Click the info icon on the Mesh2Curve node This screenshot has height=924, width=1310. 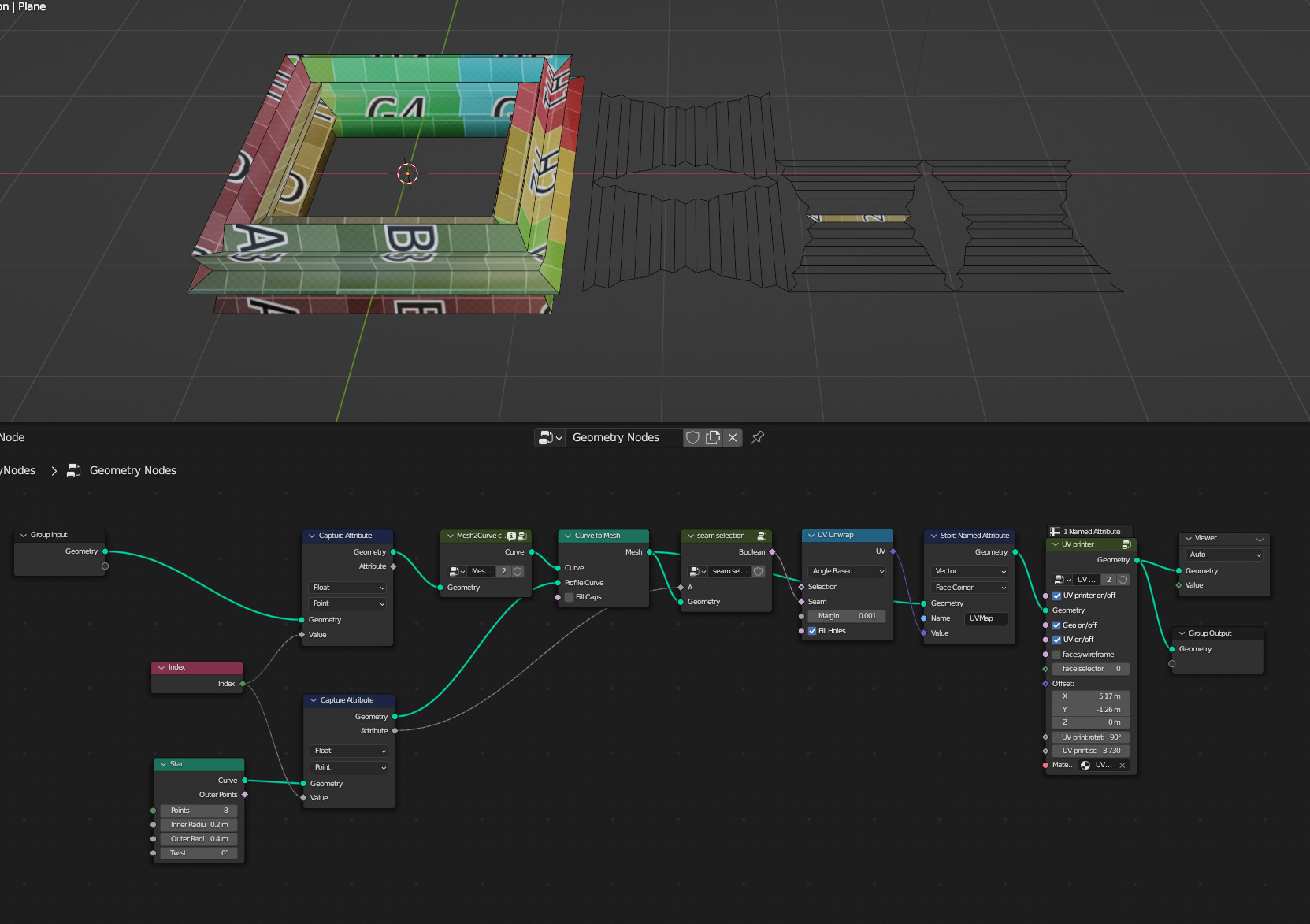(x=512, y=535)
